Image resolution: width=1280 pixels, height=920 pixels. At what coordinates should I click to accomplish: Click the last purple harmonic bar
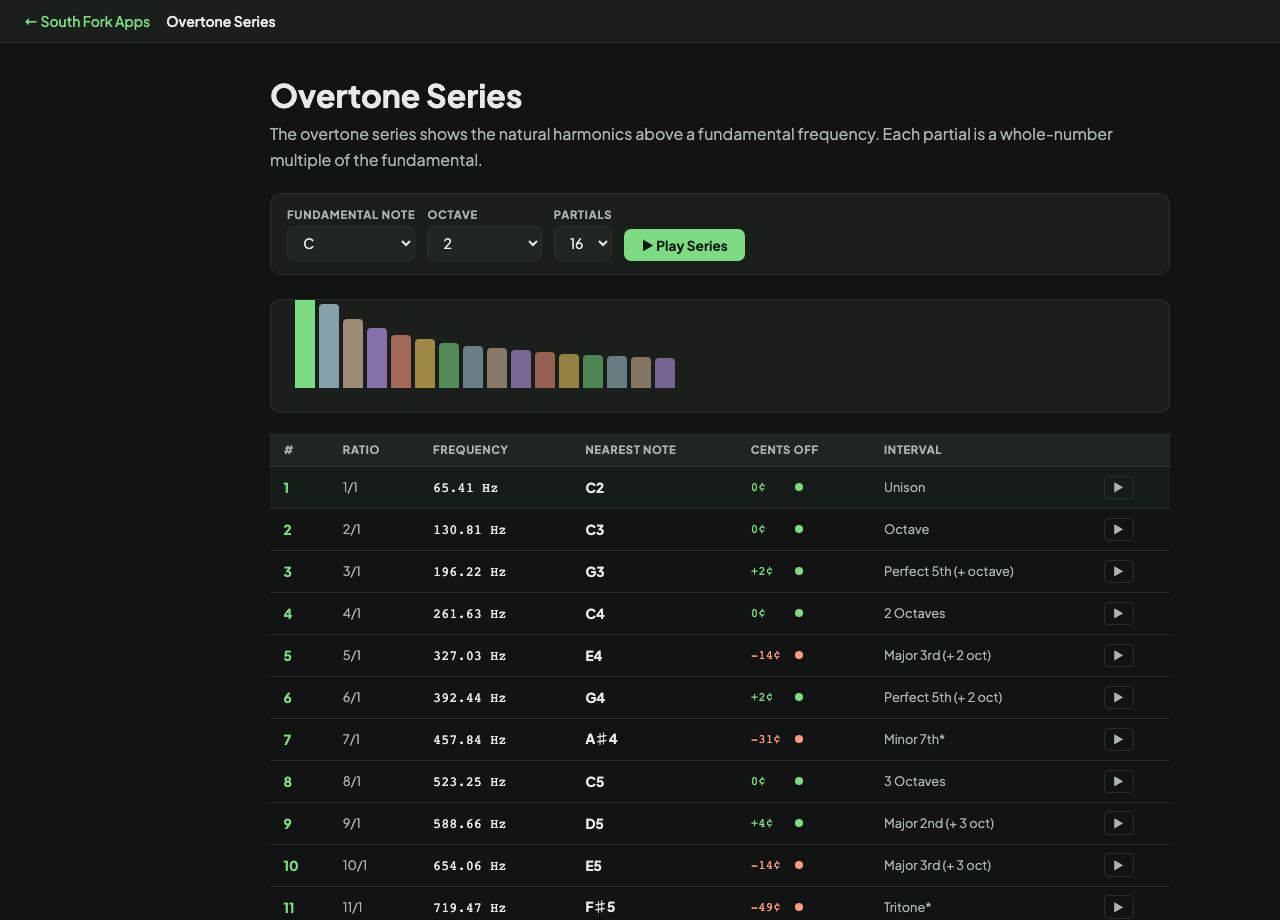[665, 373]
